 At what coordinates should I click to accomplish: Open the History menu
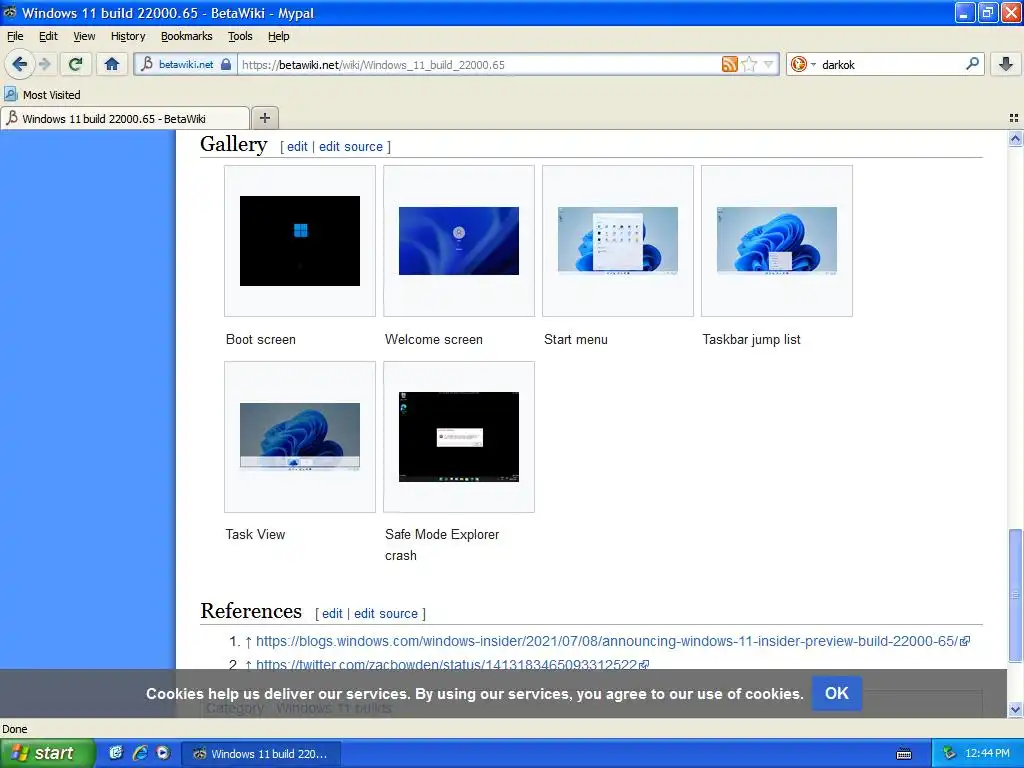click(127, 36)
